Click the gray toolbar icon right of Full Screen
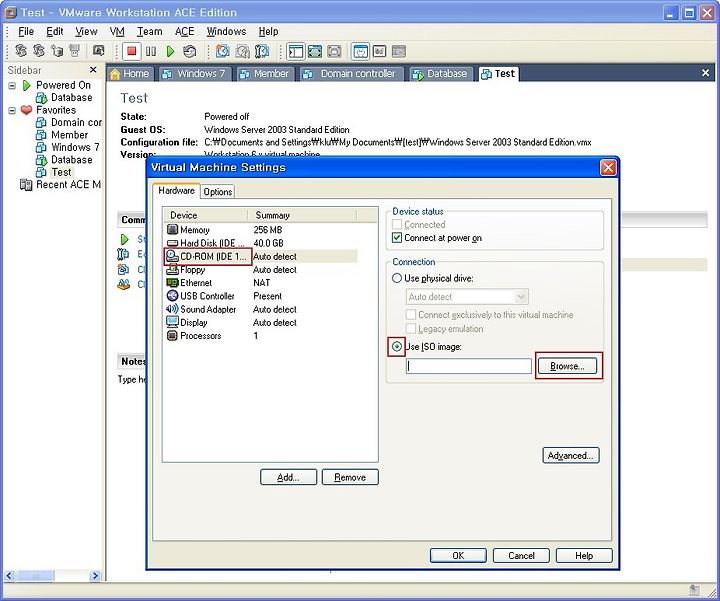The image size is (720, 601). [334, 51]
